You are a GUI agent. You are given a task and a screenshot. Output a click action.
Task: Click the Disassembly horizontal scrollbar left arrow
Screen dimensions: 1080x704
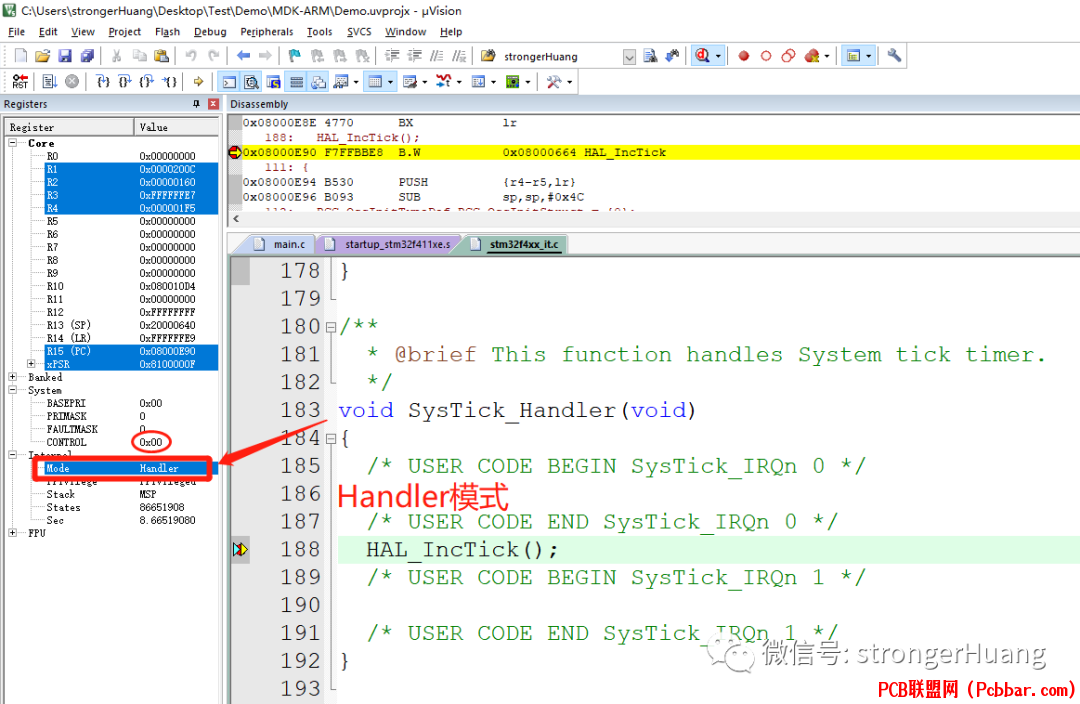tap(236, 218)
